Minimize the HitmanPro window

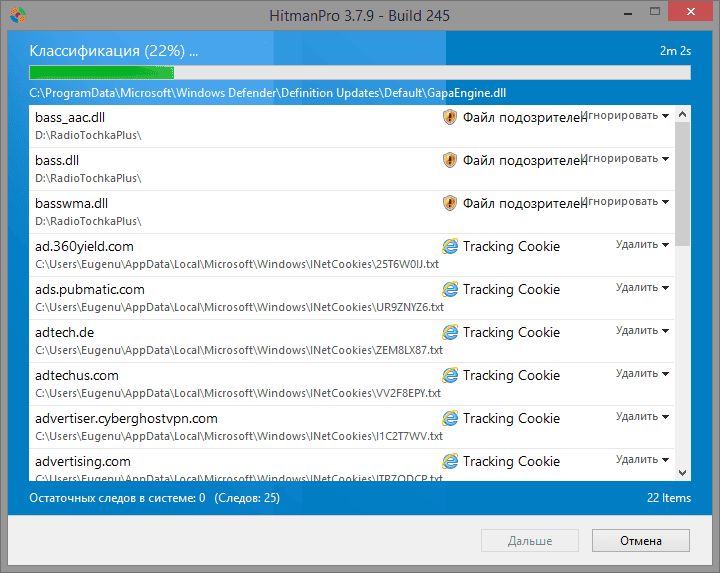point(628,13)
